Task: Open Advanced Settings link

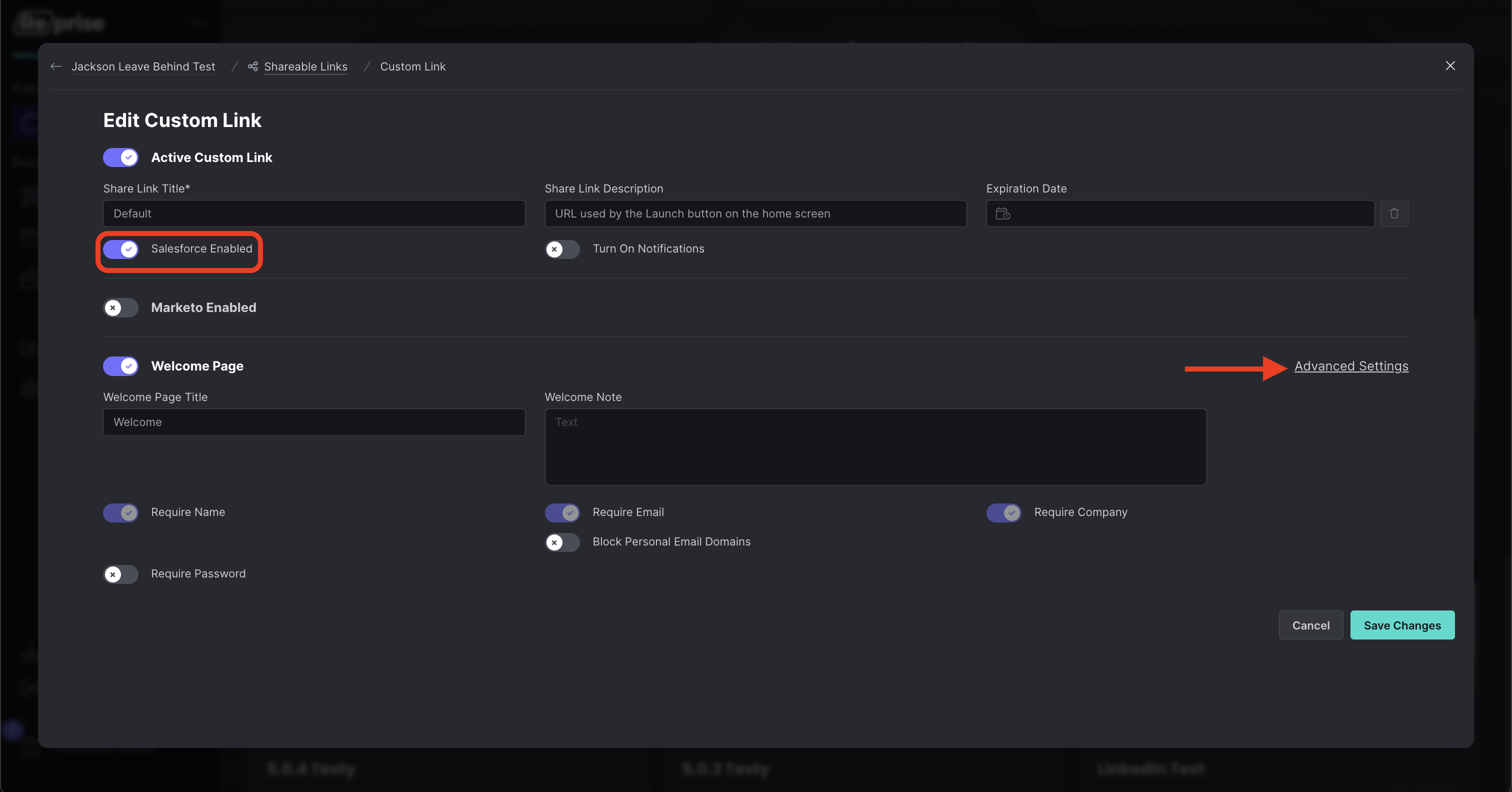Action: (1351, 366)
